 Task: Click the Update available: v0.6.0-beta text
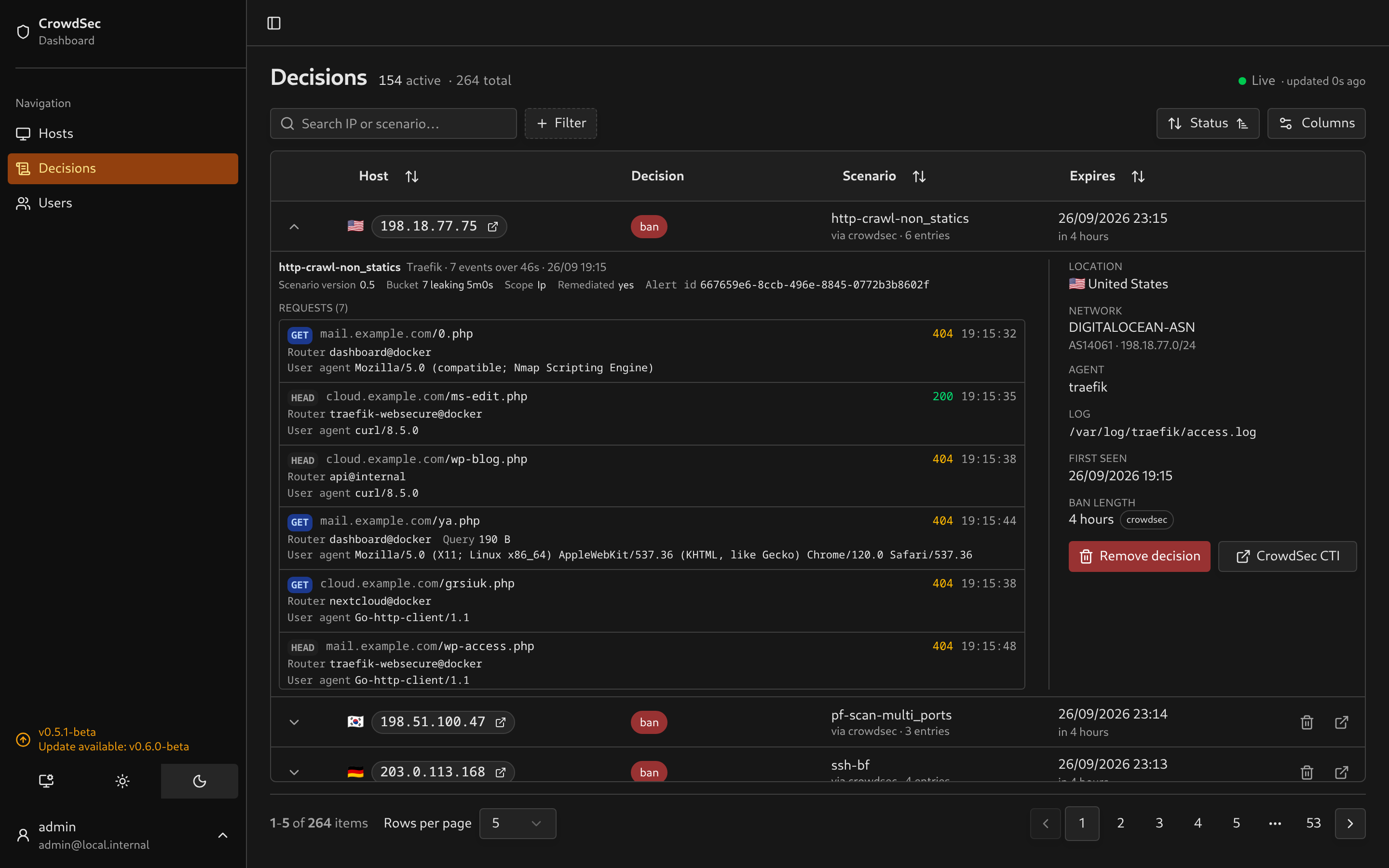(114, 746)
